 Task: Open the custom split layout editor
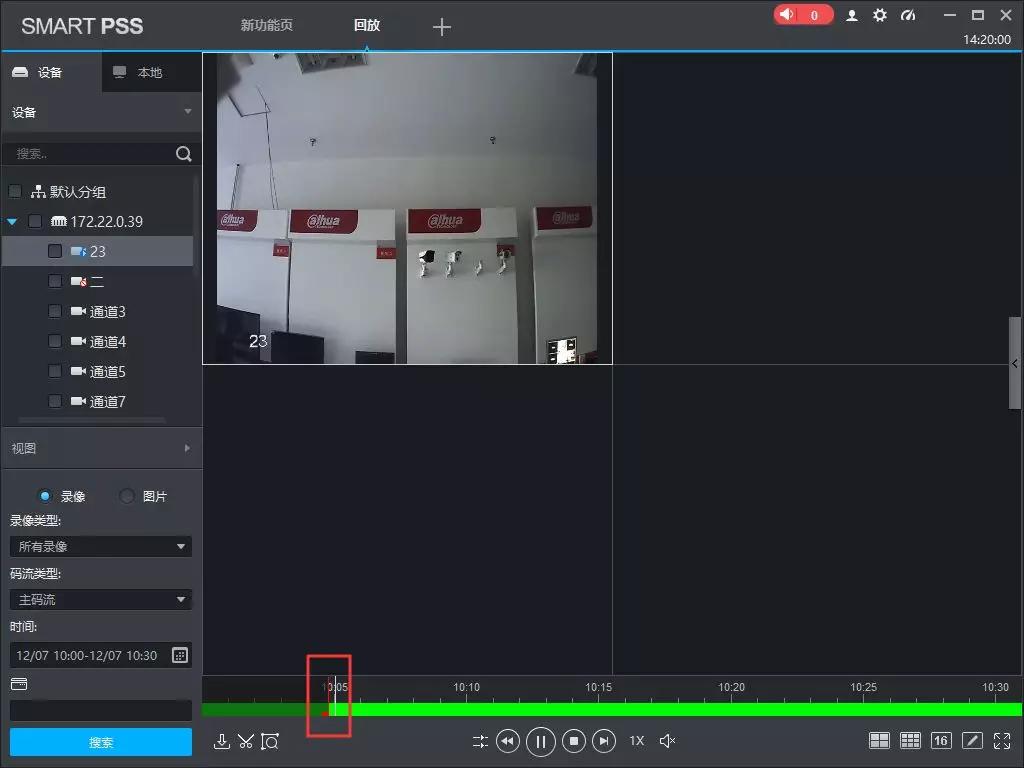click(971, 740)
